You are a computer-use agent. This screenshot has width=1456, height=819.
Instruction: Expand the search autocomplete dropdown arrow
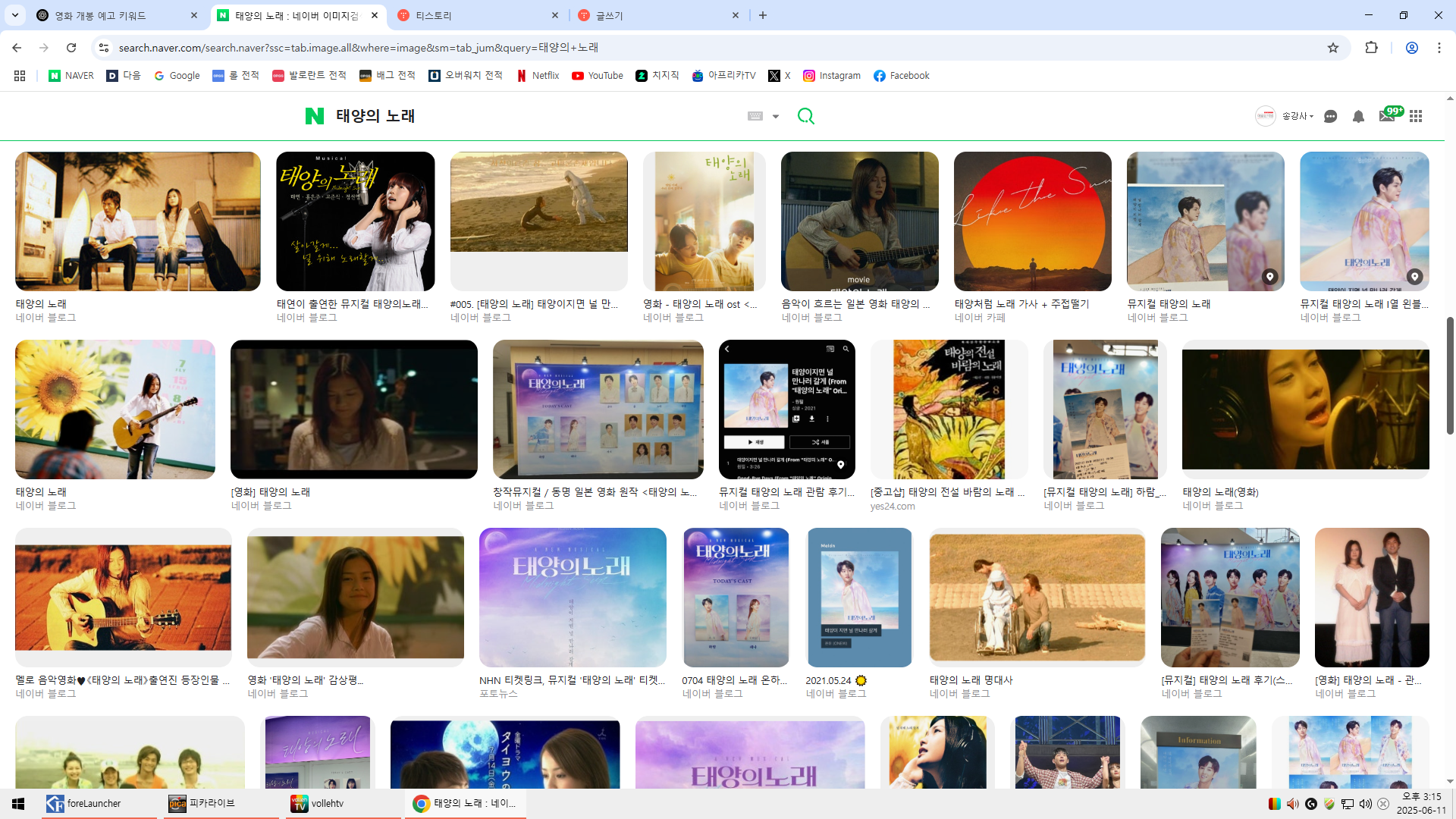click(x=776, y=116)
